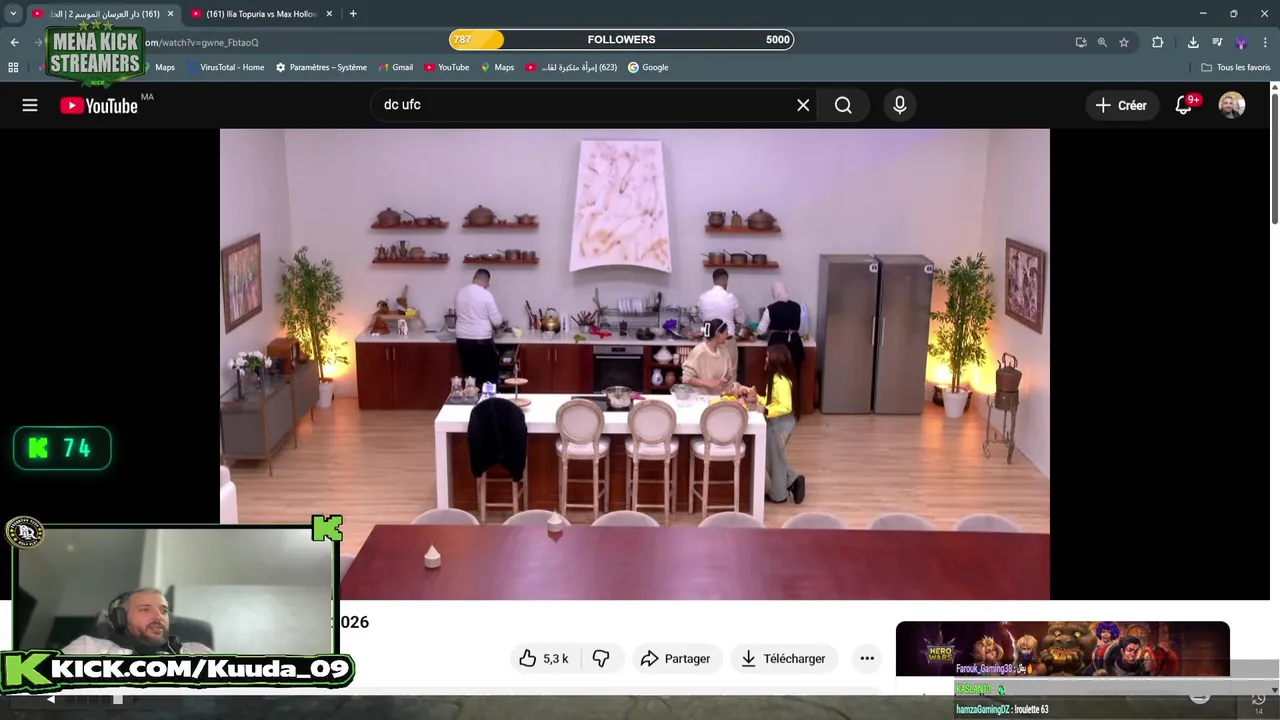
Task: Open the Hero Wars ad thumbnail
Action: pyautogui.click(x=1062, y=649)
